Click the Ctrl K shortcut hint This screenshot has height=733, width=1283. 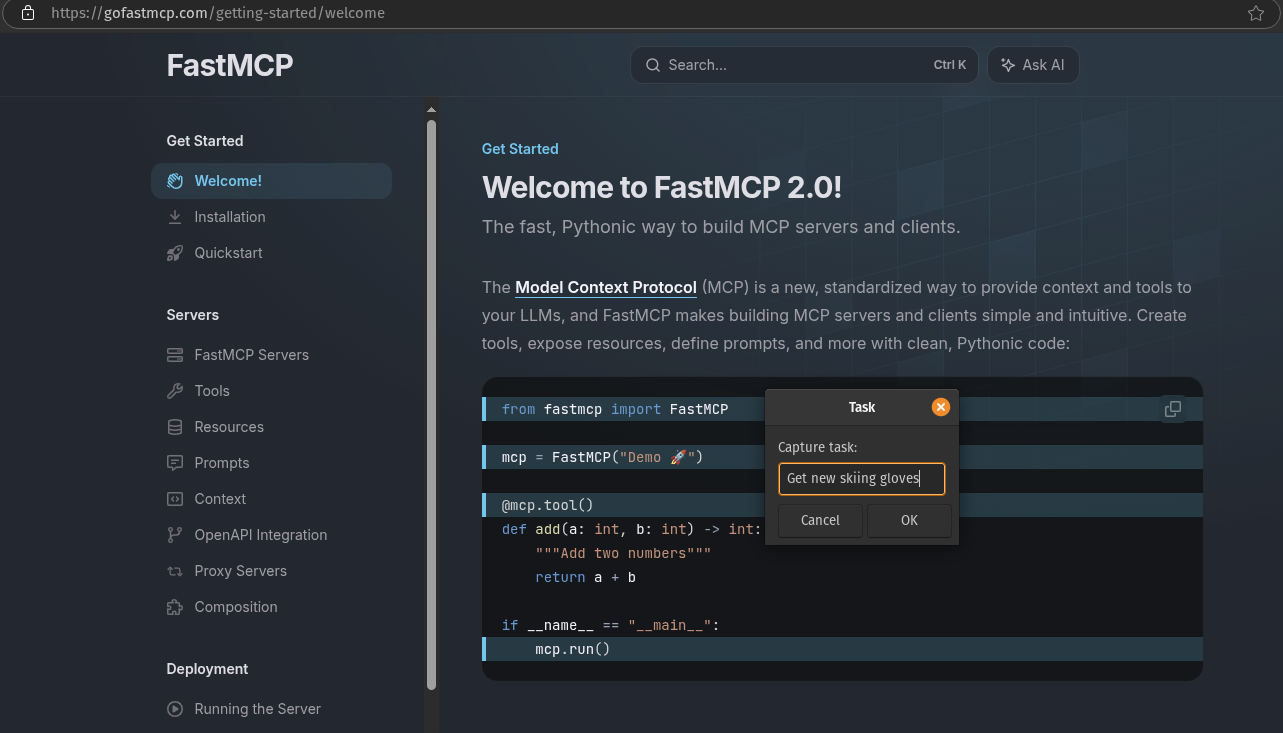pos(950,65)
